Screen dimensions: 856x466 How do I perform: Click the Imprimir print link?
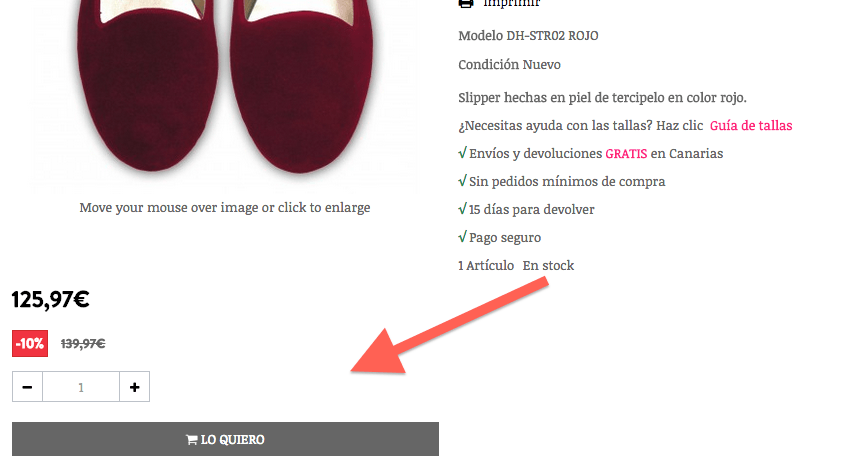(512, 3)
